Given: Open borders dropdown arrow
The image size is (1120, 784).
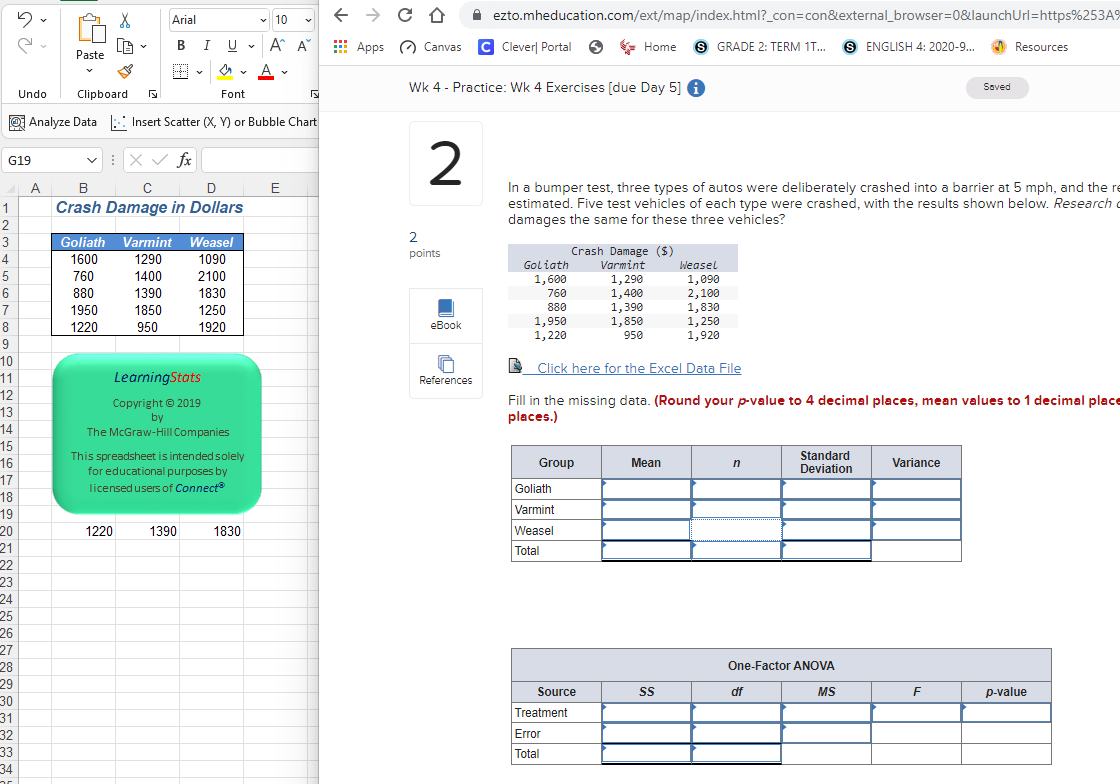Looking at the screenshot, I should point(199,72).
